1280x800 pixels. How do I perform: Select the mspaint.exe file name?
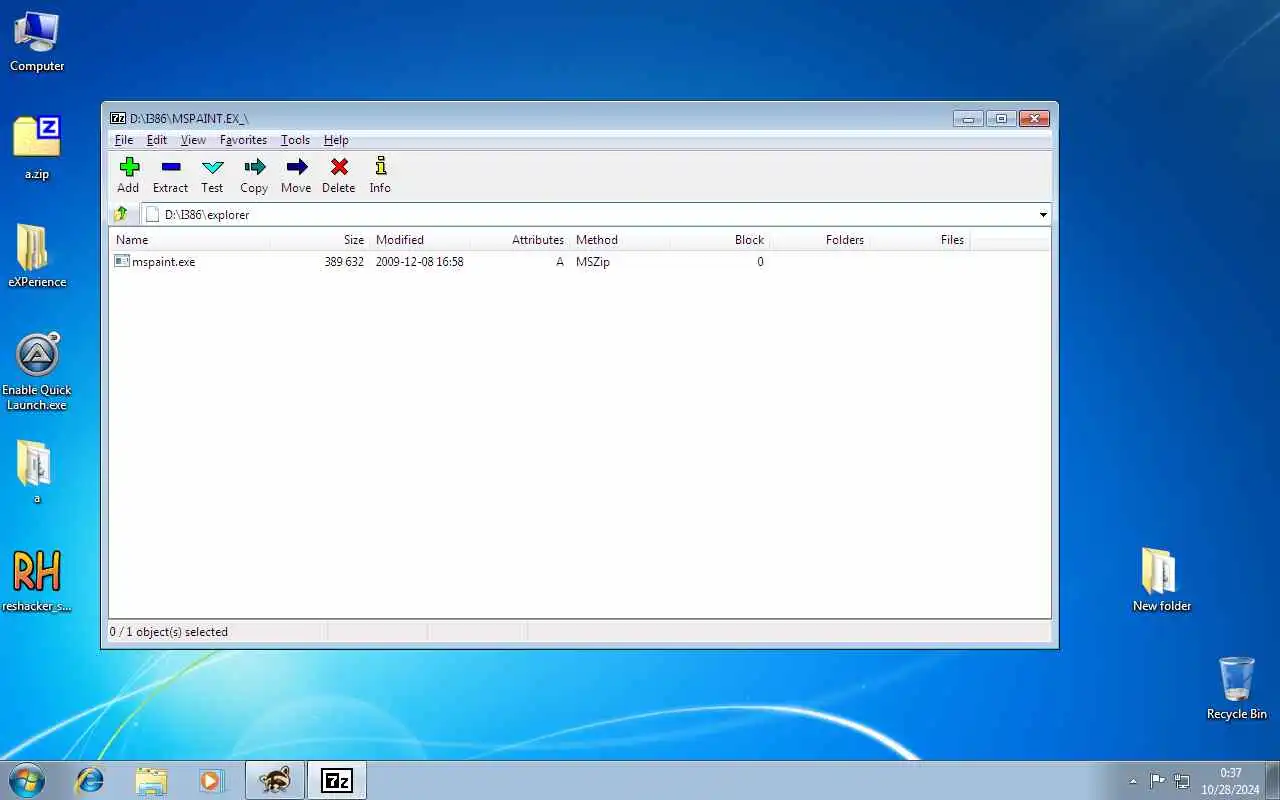(x=163, y=262)
